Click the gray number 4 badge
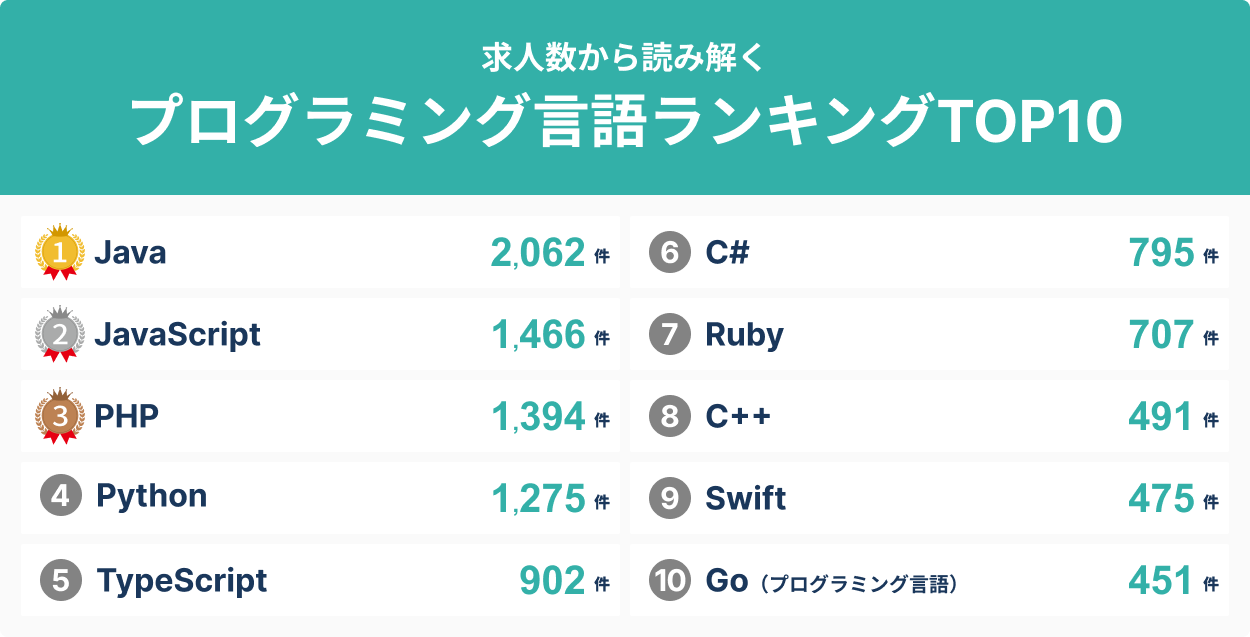 coord(61,497)
